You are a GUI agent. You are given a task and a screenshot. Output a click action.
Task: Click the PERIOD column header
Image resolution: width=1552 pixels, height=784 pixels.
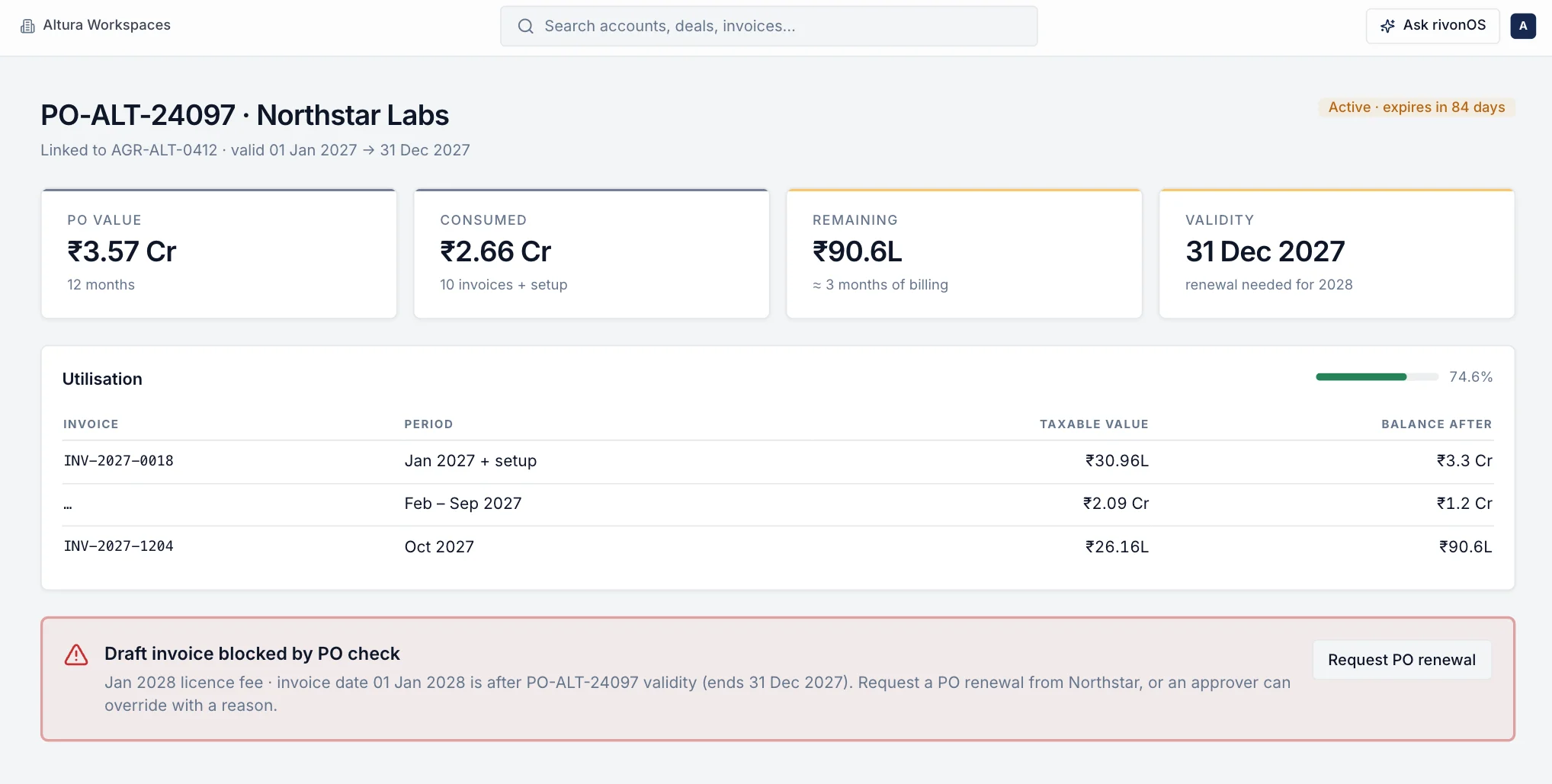[428, 424]
